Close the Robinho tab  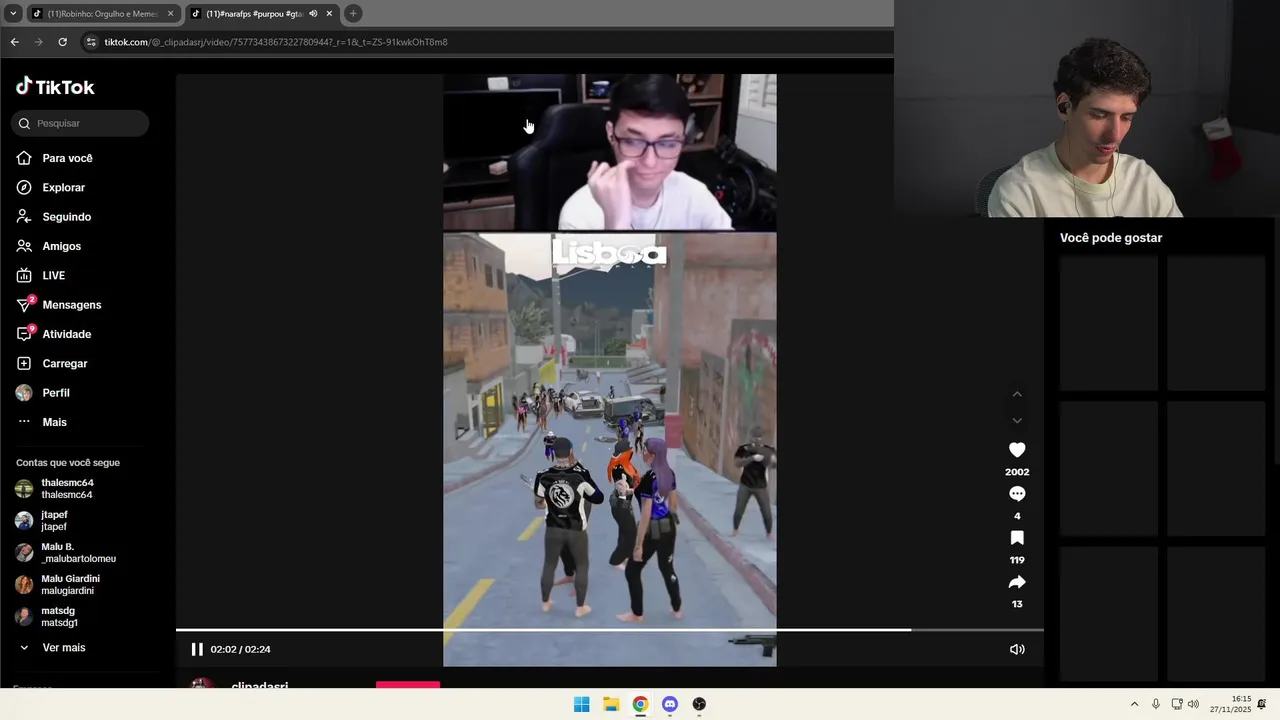pos(170,14)
